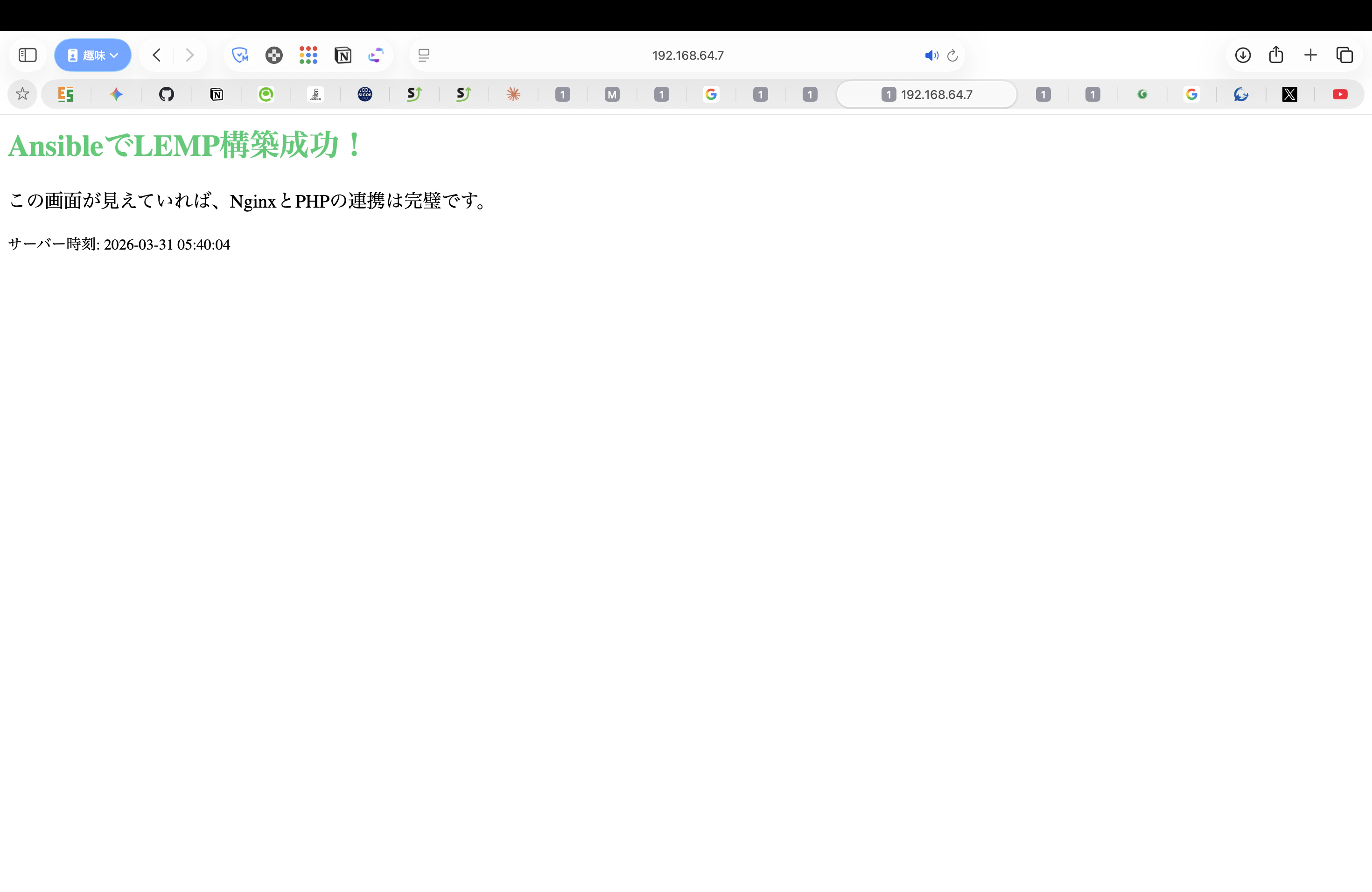Viewport: 1372px width, 892px height.
Task: Mute audio playing in this tab
Action: [931, 56]
